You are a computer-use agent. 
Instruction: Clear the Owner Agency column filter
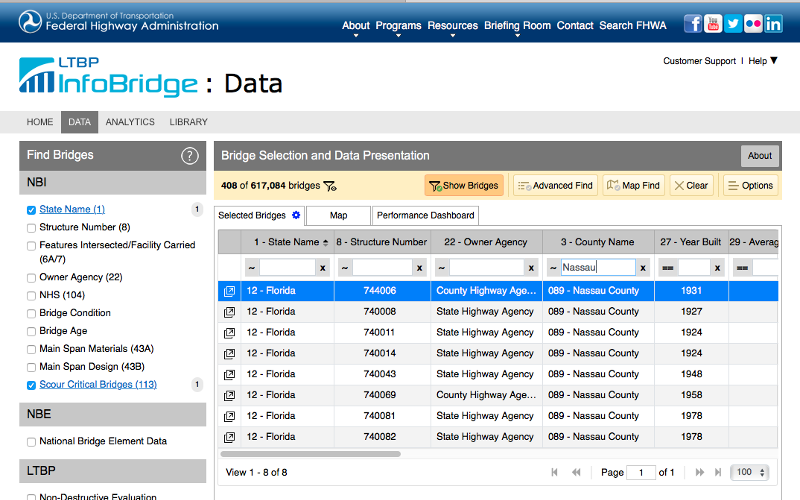531,268
